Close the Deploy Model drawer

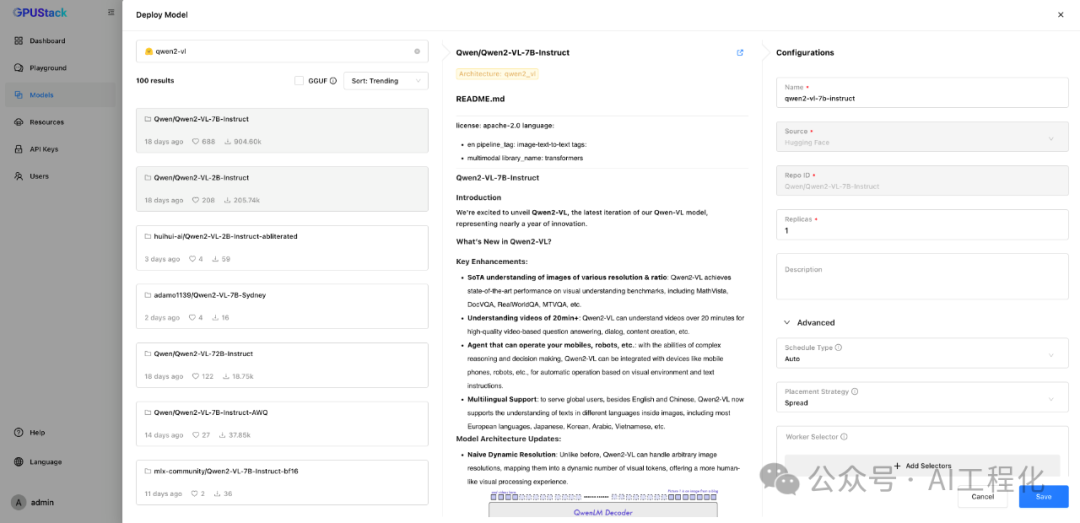pos(1061,14)
